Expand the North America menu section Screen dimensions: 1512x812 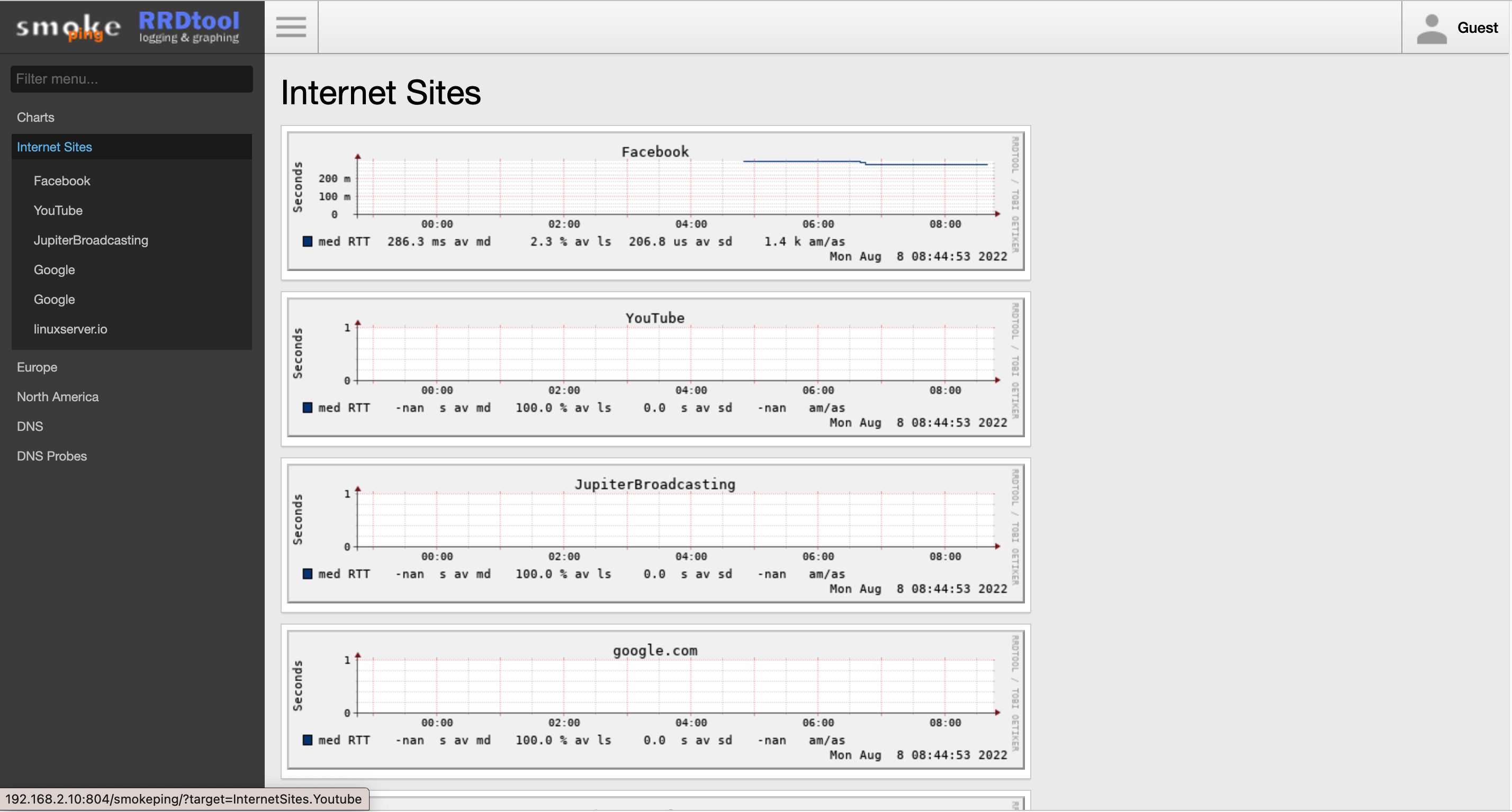coord(58,396)
